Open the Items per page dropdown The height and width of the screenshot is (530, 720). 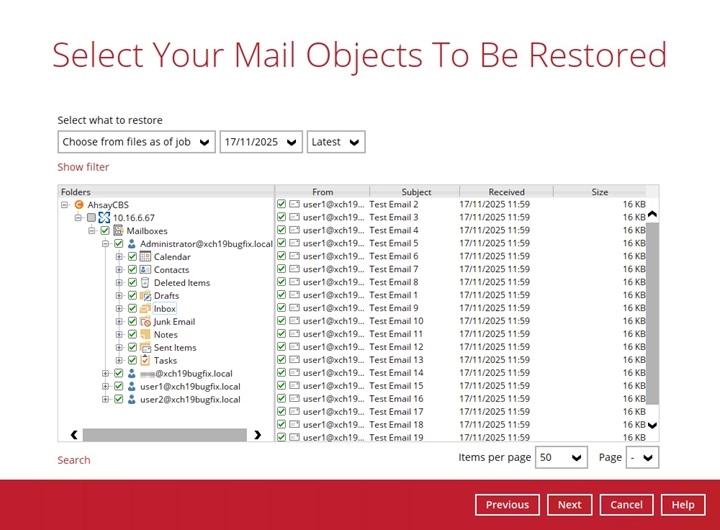click(561, 457)
